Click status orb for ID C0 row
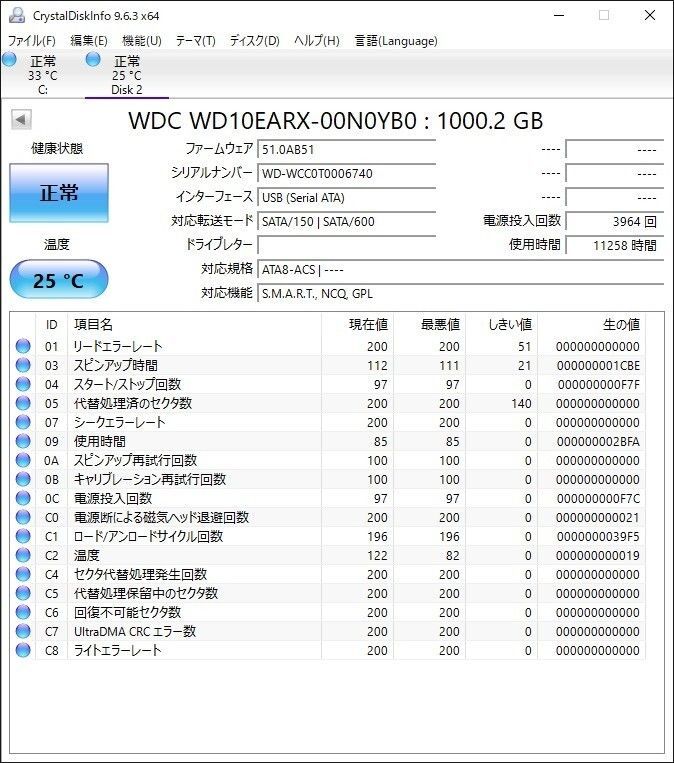Screen dimensions: 674x763 coord(23,517)
